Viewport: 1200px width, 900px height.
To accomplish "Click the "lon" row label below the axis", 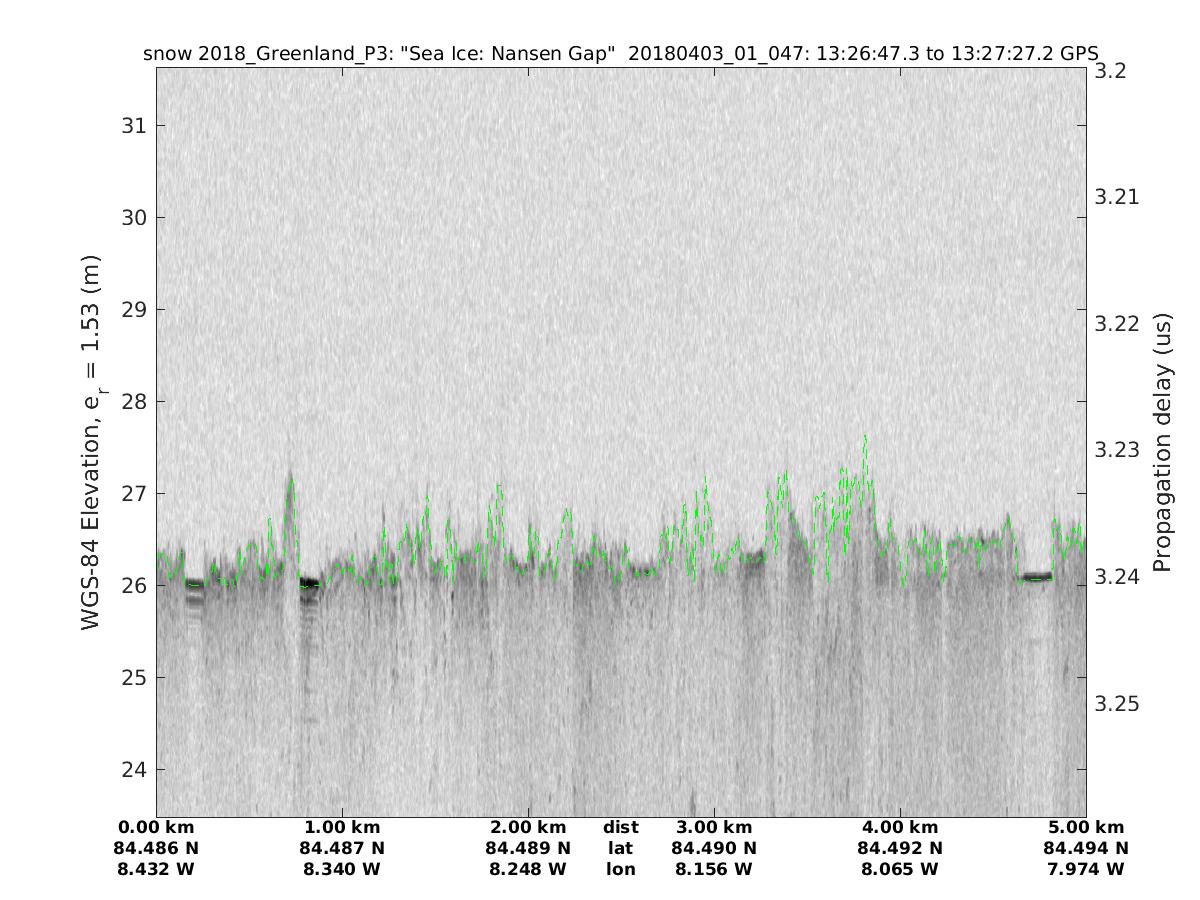I will pos(620,870).
